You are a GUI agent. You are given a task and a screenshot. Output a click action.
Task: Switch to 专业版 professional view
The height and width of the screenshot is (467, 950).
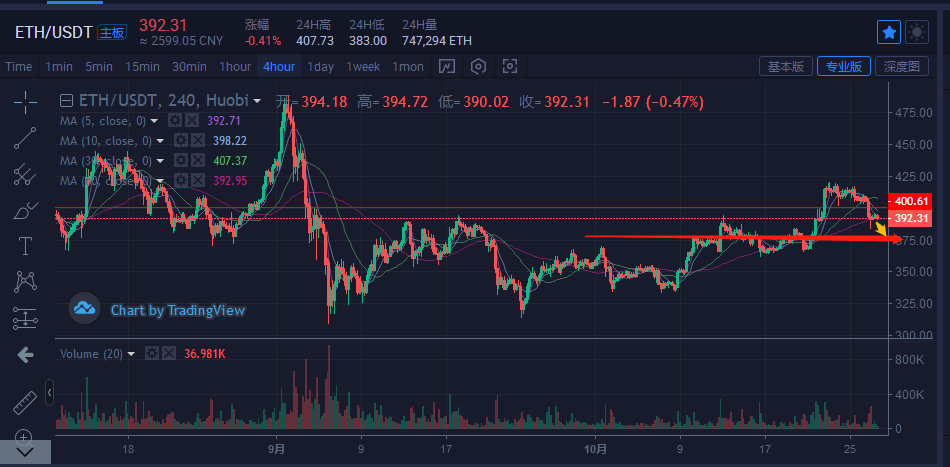point(844,67)
